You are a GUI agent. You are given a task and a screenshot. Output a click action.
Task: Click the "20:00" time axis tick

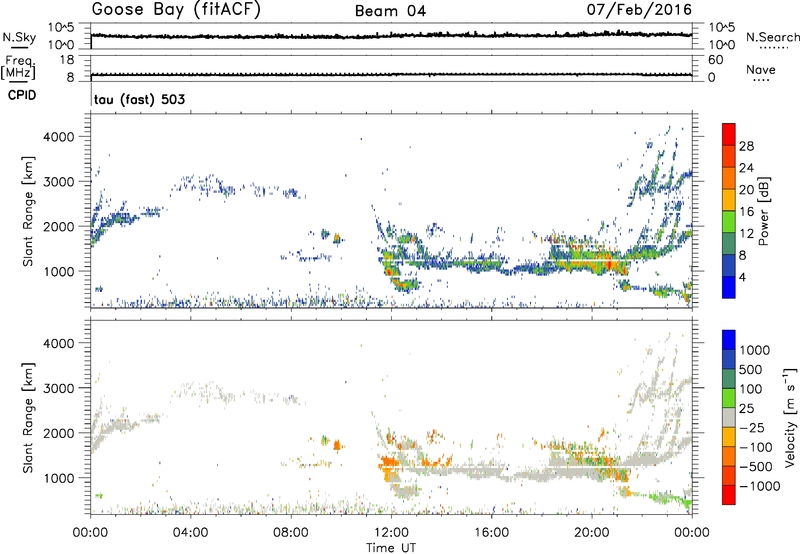coord(592,533)
